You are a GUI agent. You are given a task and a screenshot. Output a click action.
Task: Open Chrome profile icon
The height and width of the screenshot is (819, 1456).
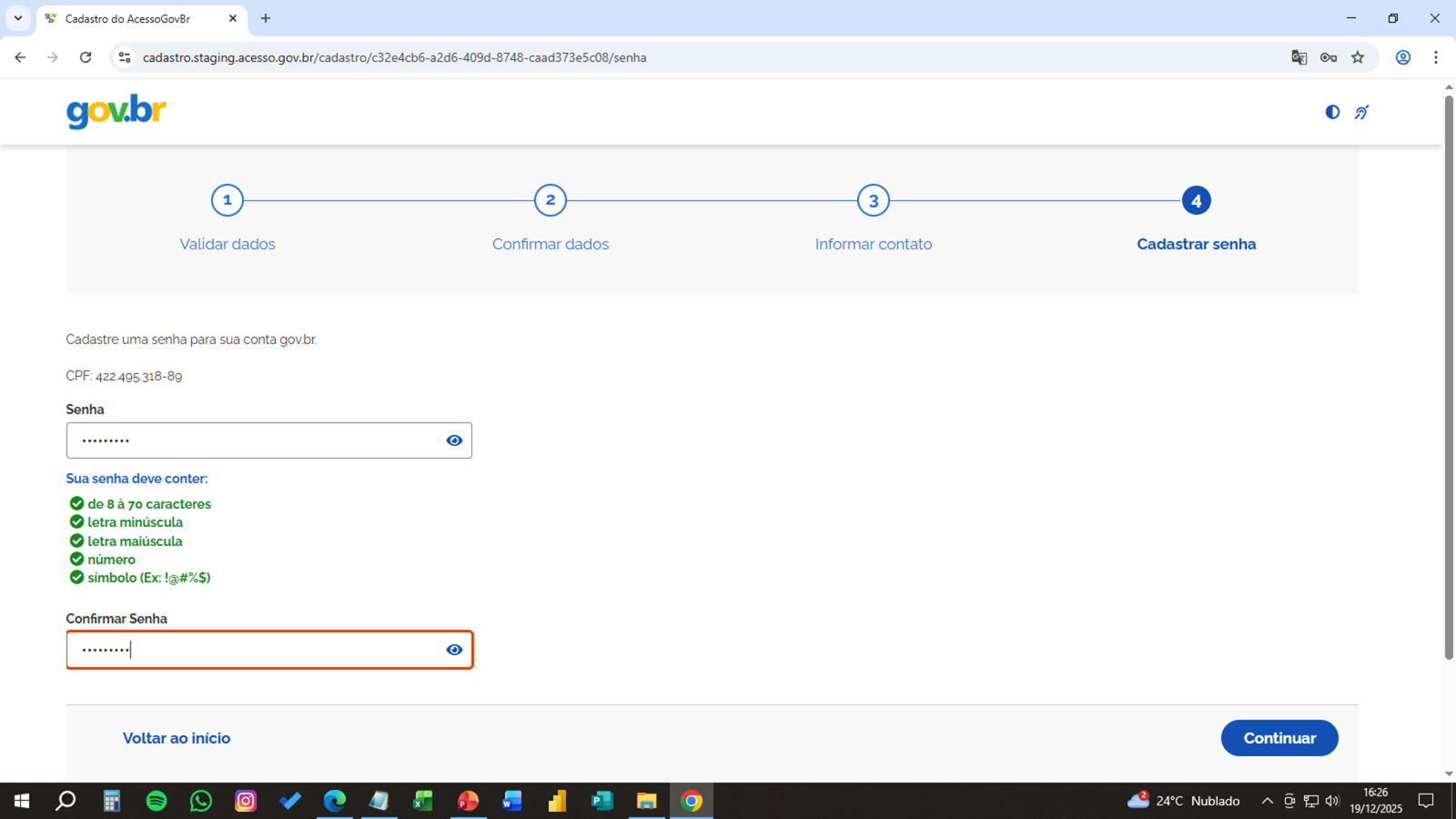point(1403,57)
